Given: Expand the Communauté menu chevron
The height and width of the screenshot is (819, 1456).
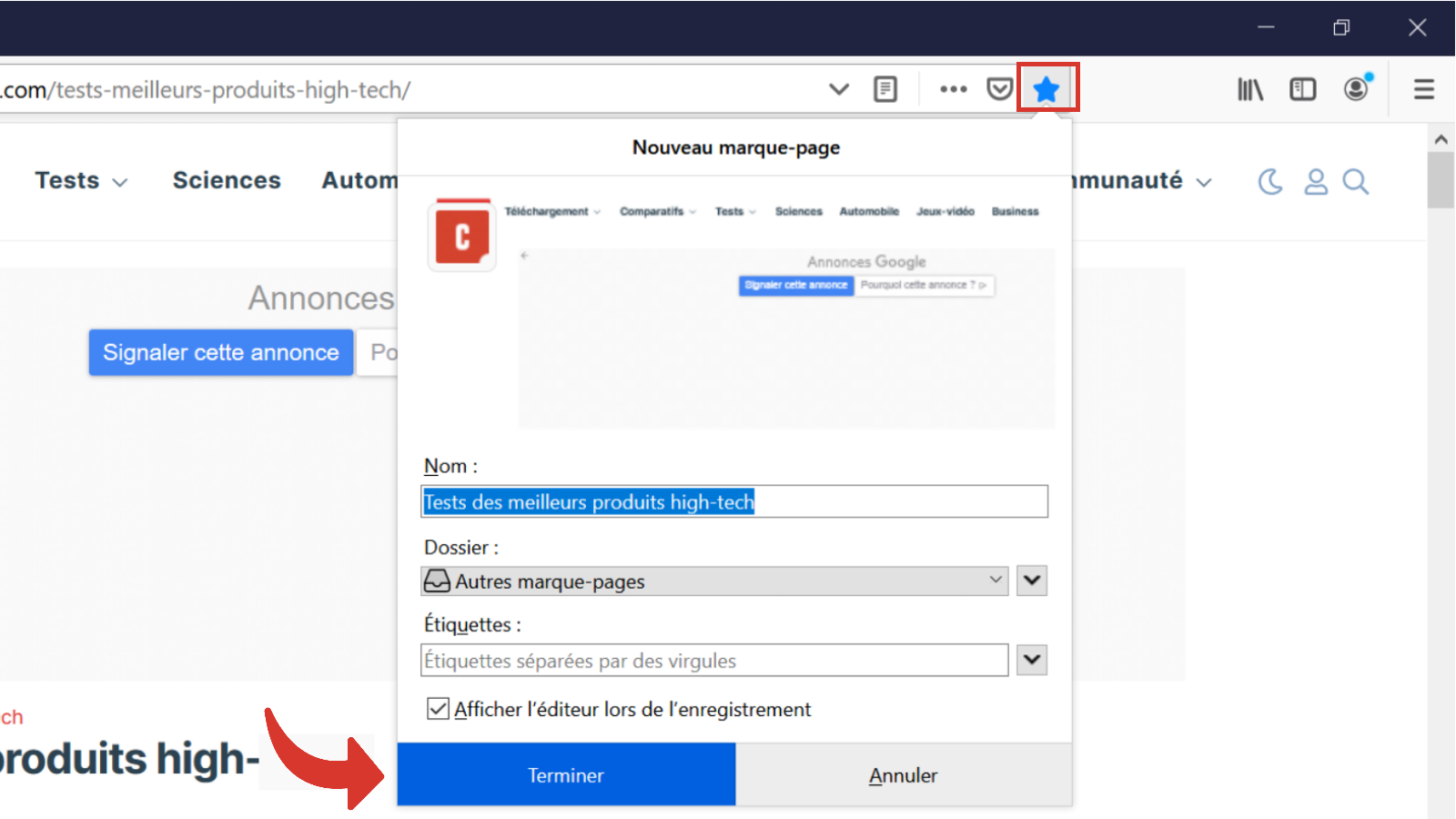Looking at the screenshot, I should coord(1204,182).
